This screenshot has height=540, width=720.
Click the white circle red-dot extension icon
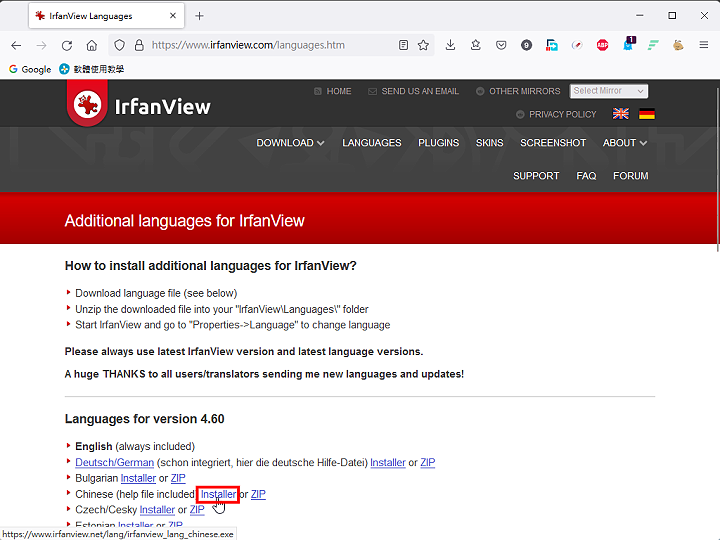tap(577, 45)
